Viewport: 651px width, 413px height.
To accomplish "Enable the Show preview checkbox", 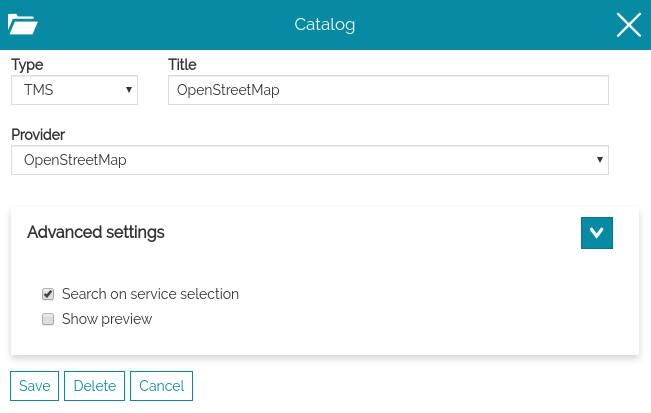I will [48, 320].
